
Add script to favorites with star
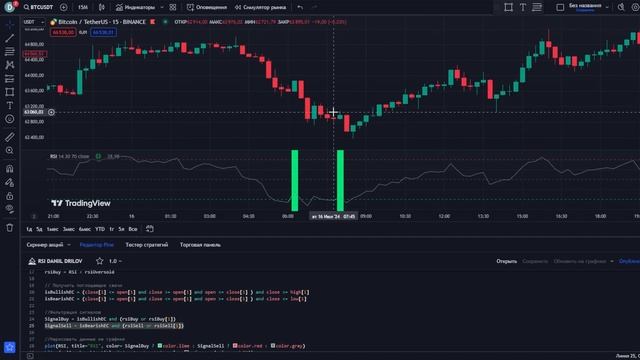coord(99,261)
